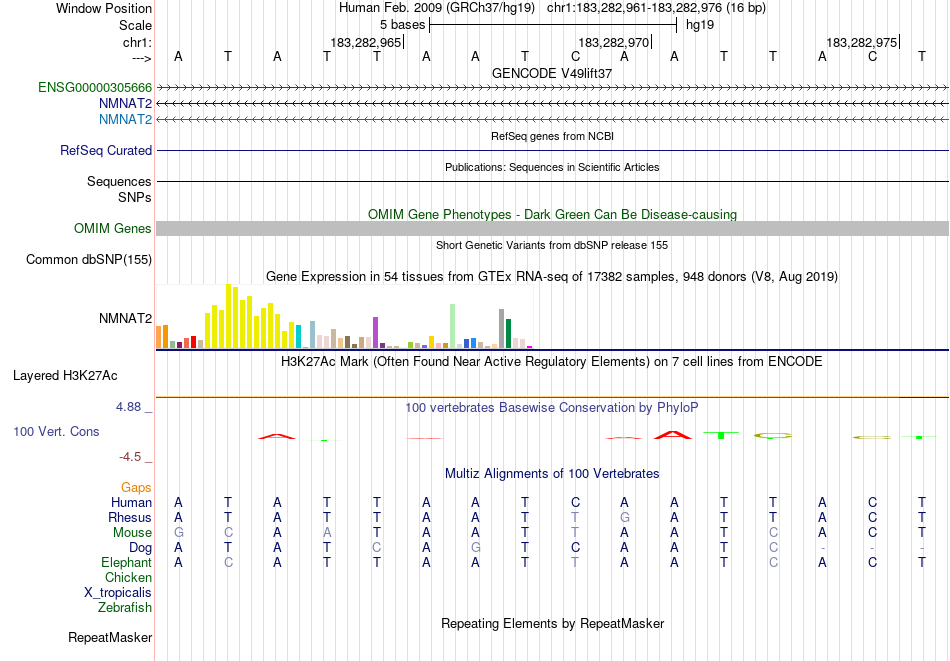Screen dimensions: 950x661
Task: Click the ENSG00000305666 gene label
Action: point(95,88)
